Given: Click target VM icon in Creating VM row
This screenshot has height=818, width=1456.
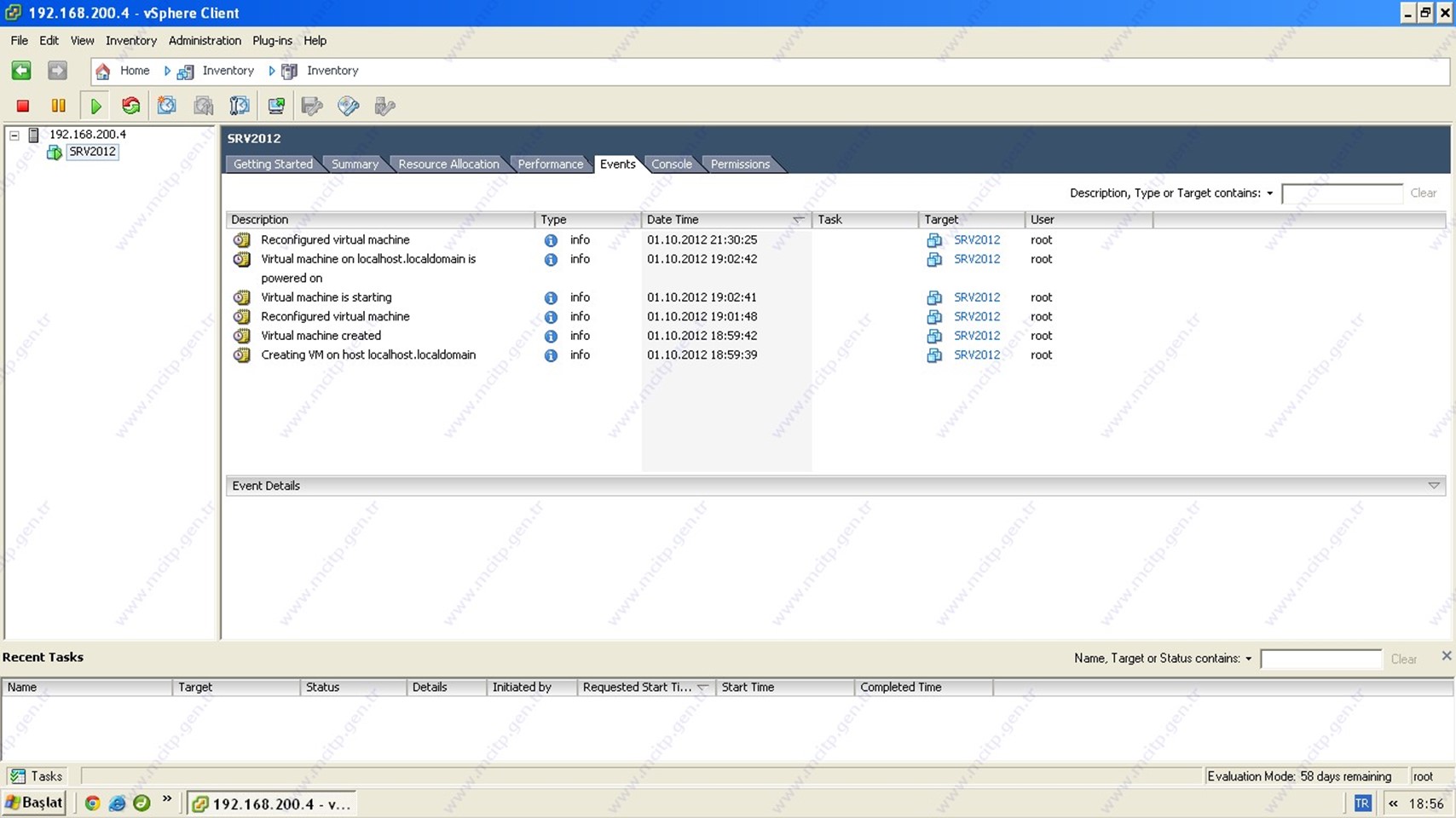Looking at the screenshot, I should click(x=934, y=355).
